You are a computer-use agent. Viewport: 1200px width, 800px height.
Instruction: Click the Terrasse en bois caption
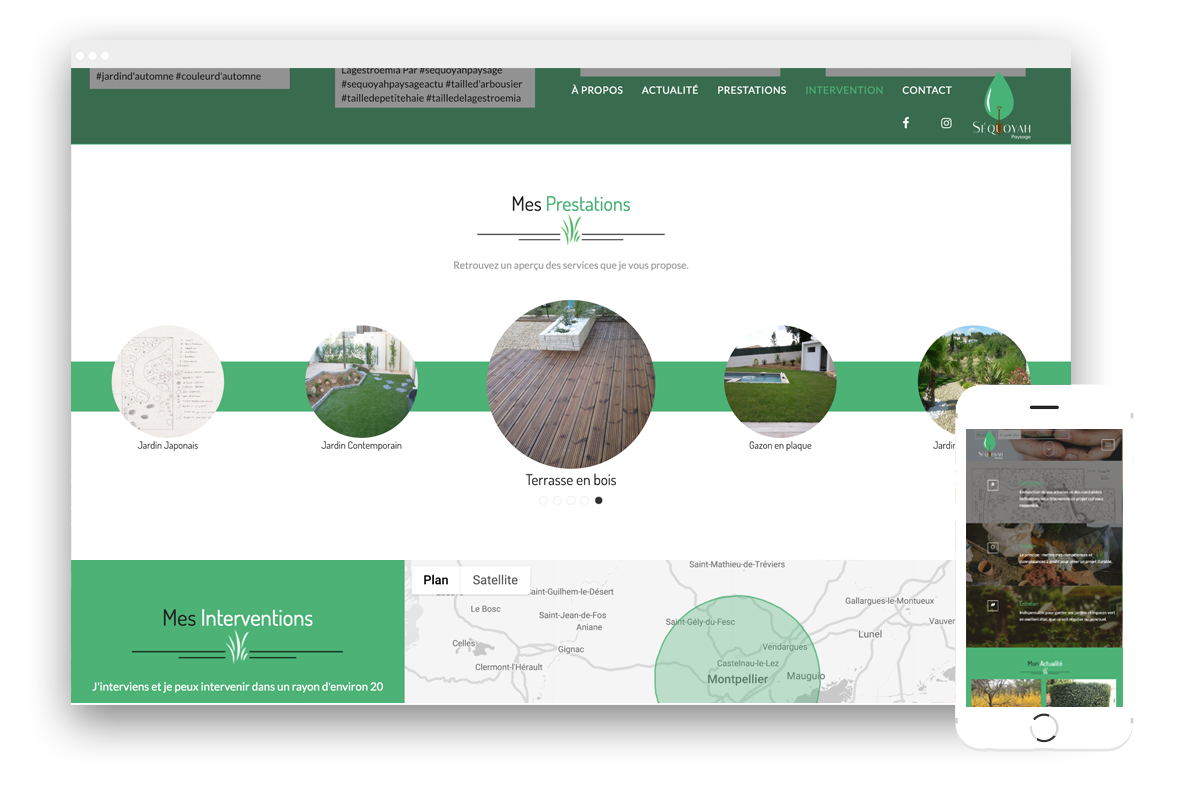point(571,480)
